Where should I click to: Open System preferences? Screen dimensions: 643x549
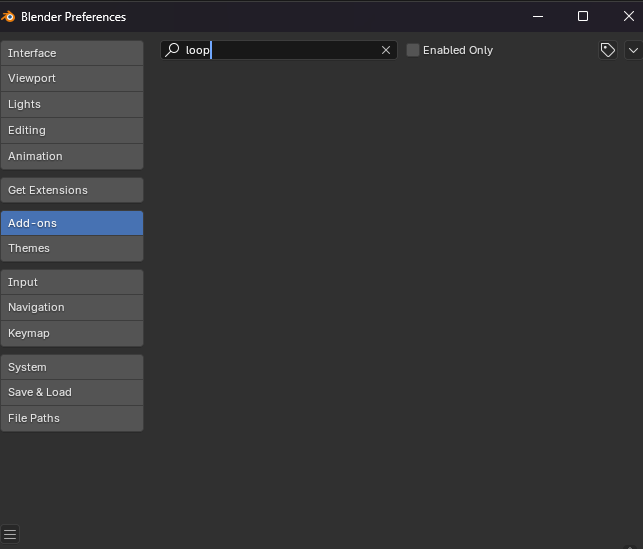pos(72,367)
